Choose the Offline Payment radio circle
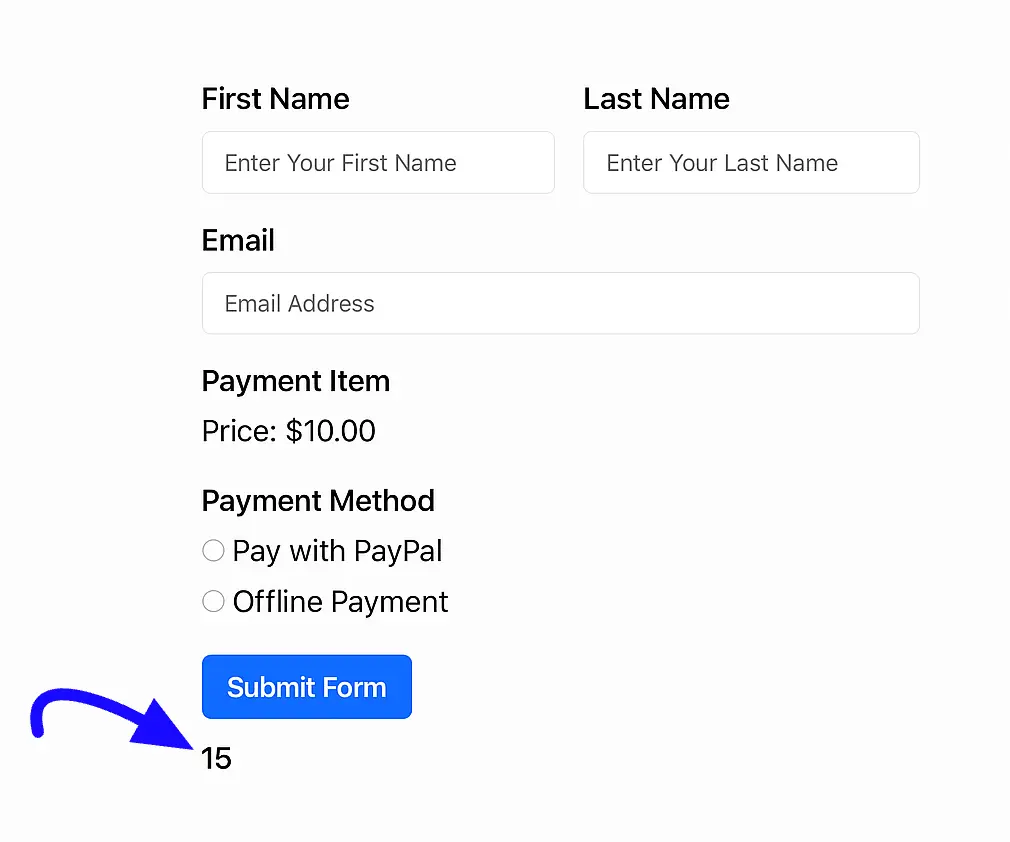The width and height of the screenshot is (1010, 842). 213,601
